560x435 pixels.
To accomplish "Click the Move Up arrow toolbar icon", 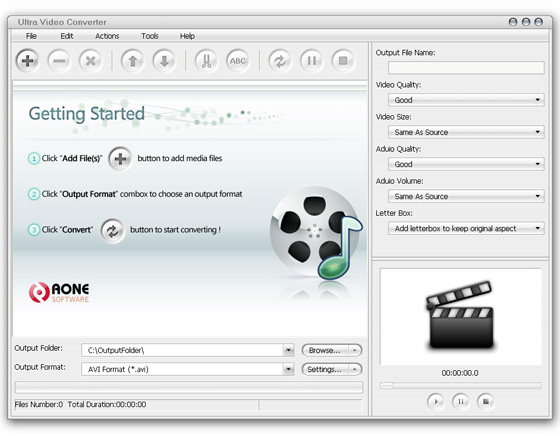I will click(132, 61).
